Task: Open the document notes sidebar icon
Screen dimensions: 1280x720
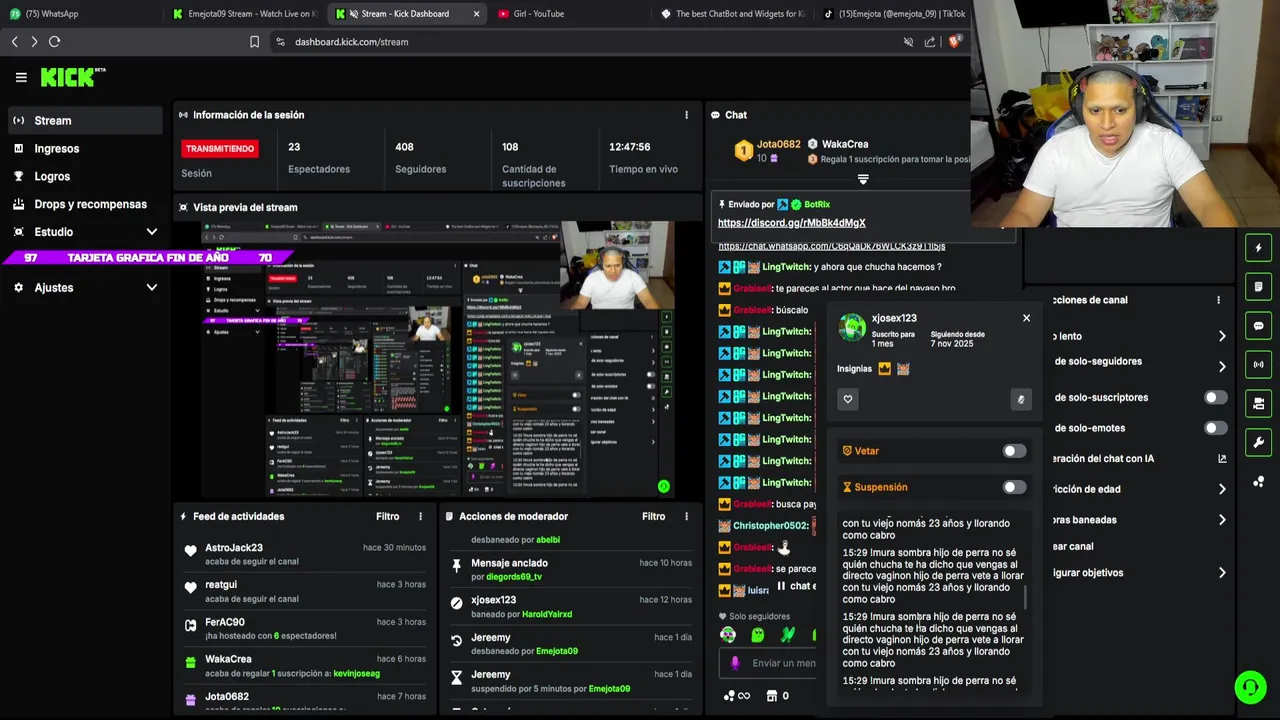Action: point(1258,287)
